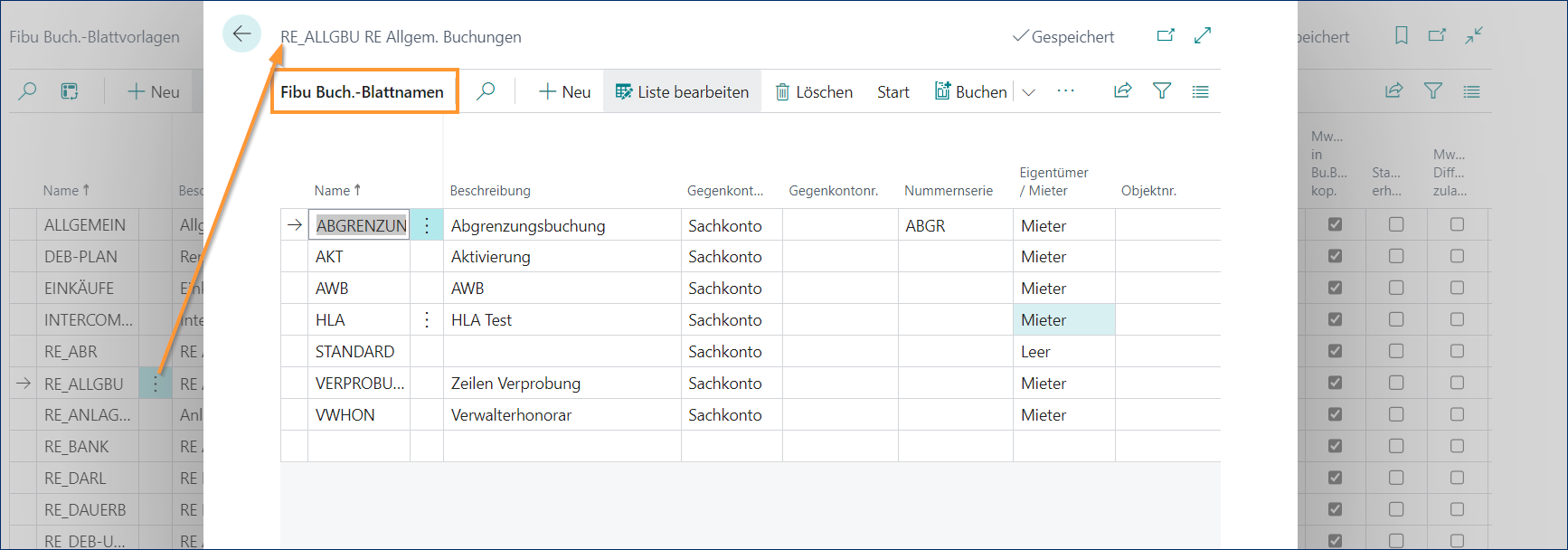Toggle the Mw. in Bu.B. checkbox for ALLGEMEIN
This screenshot has width=1568, height=550.
point(1335,224)
